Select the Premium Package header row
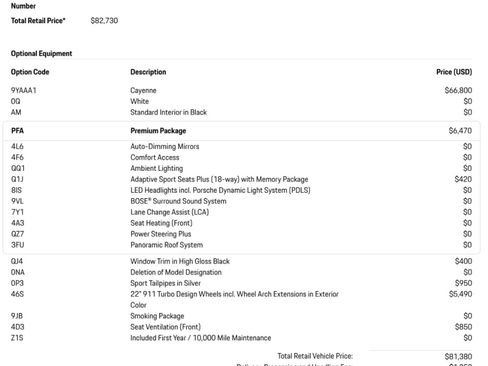Image resolution: width=488 pixels, height=366 pixels. coord(242,131)
